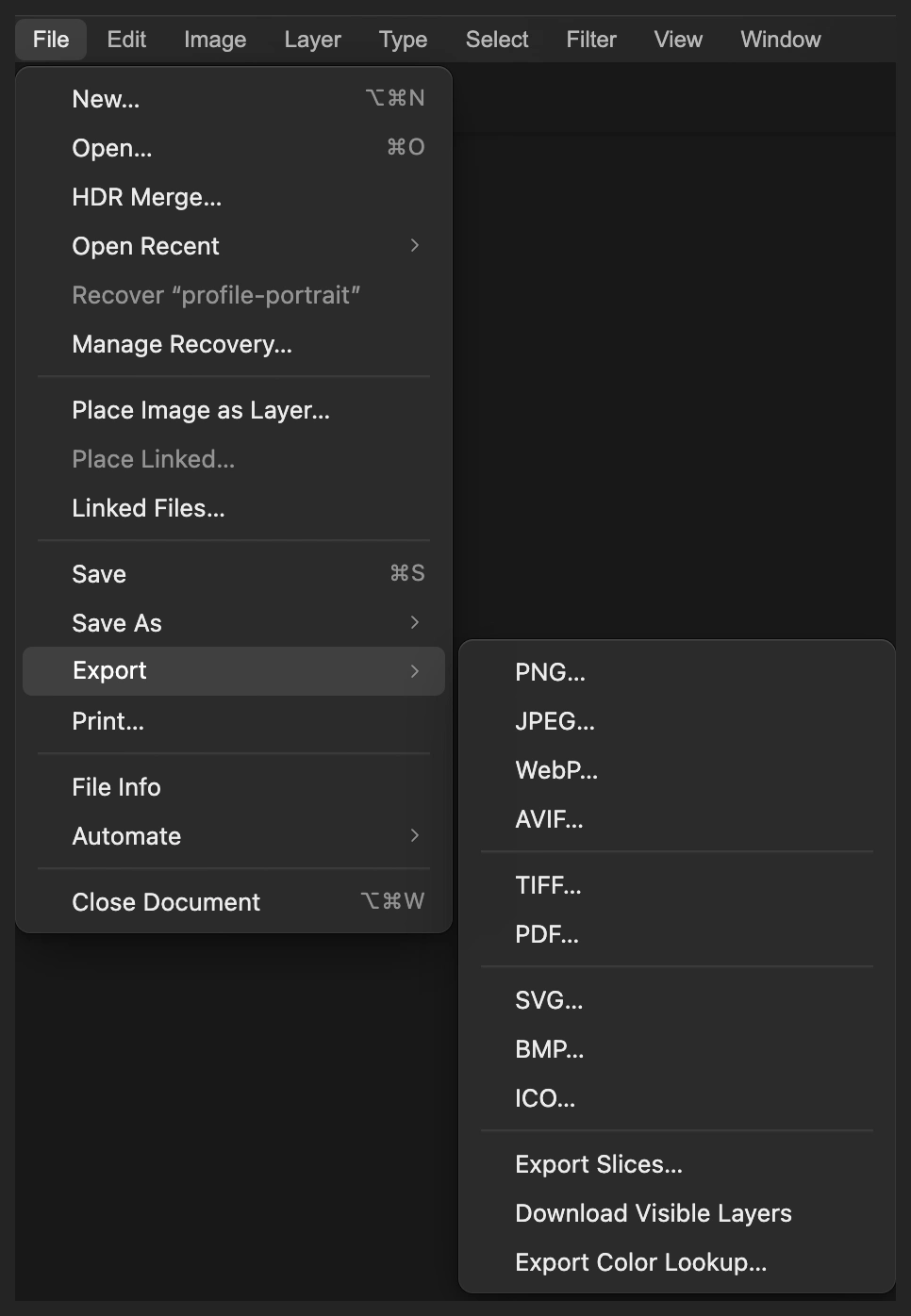Export as SVG...
Viewport: 911px width, 1316px height.
(677, 1000)
